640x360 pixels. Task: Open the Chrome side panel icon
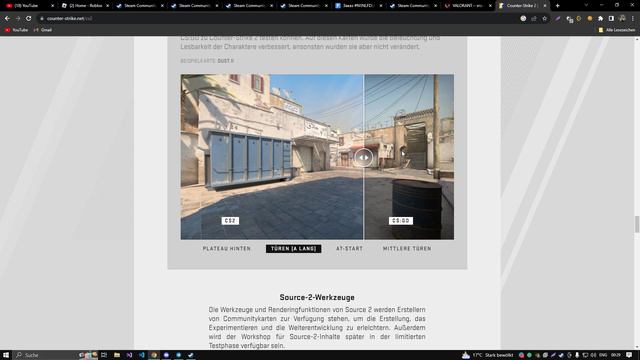click(611, 18)
